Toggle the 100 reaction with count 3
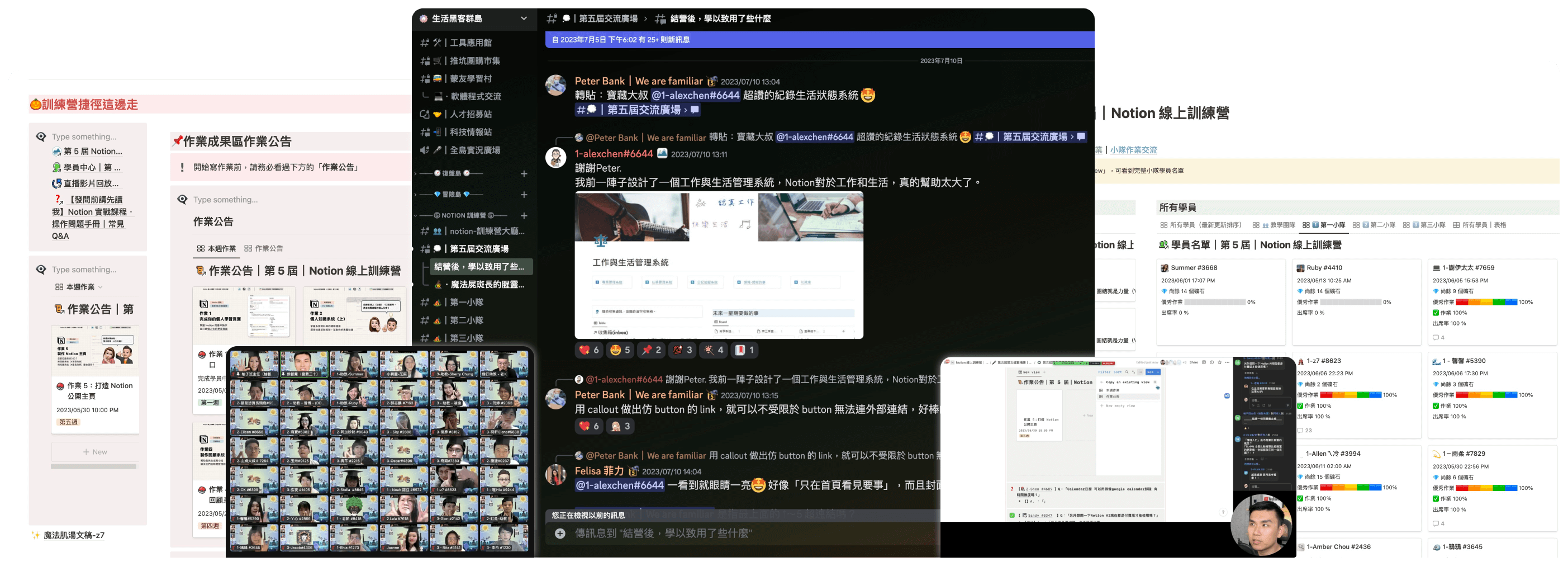Viewport: 1568px width, 566px height. (682, 350)
